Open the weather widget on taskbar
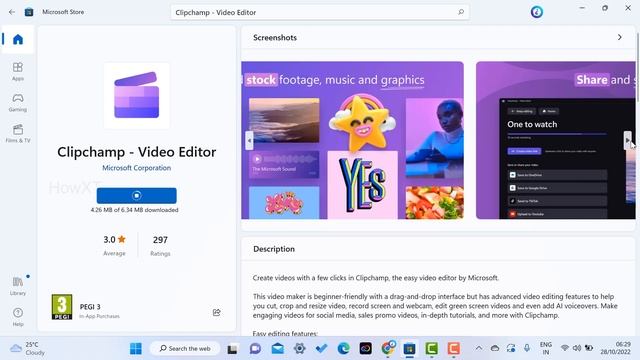The width and height of the screenshot is (640, 360). click(x=27, y=349)
